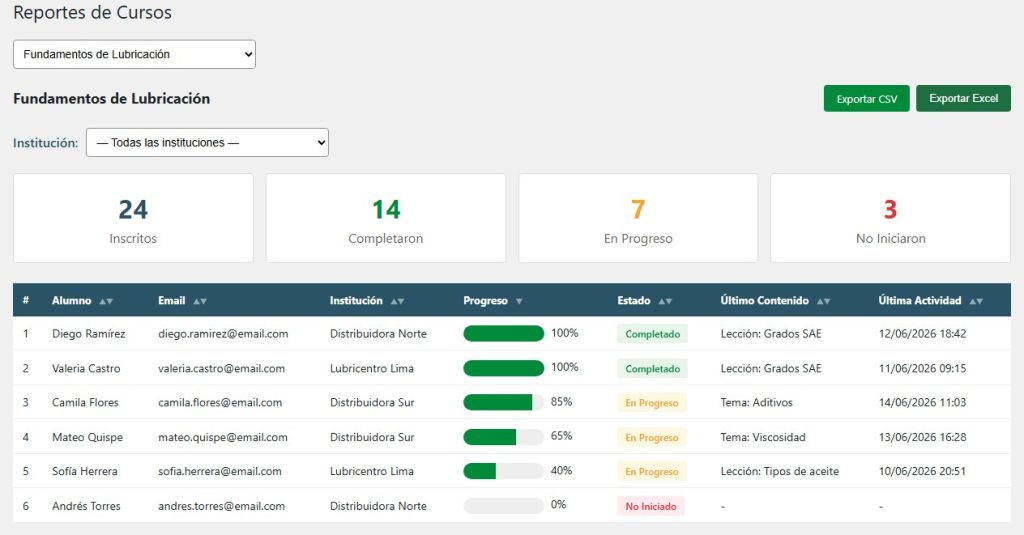The height and width of the screenshot is (535, 1024).
Task: Click date 11/06/2026 09:15
Action: (922, 368)
